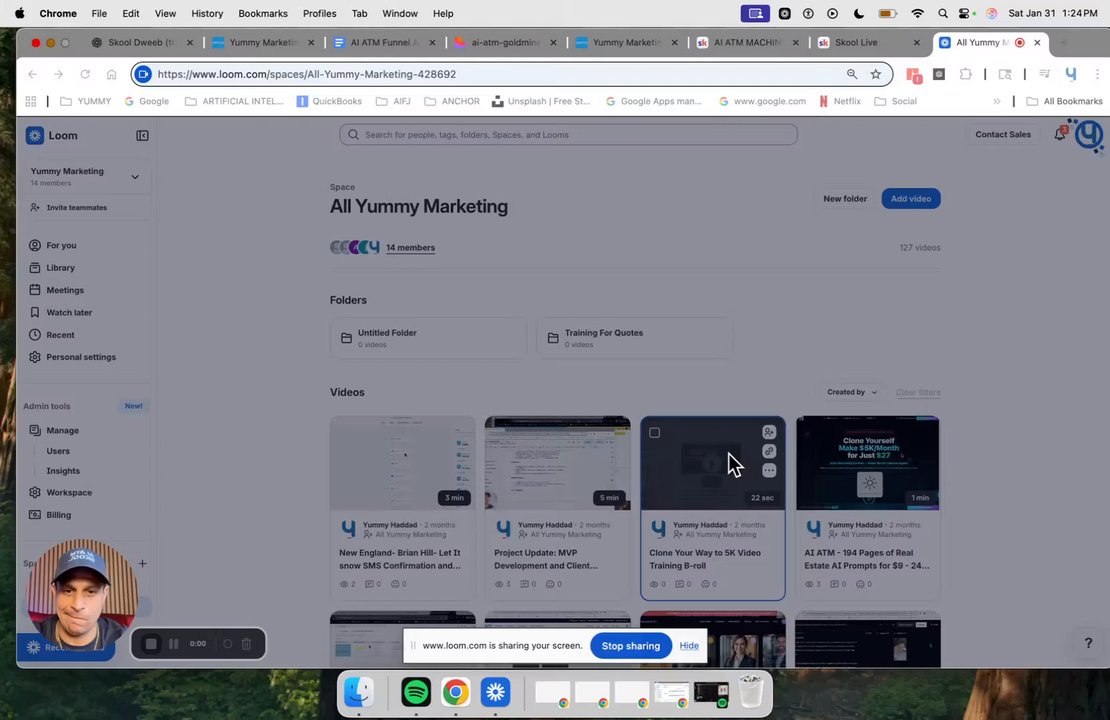Go back with the browser back arrow
The image size is (1110, 720).
[x=32, y=74]
